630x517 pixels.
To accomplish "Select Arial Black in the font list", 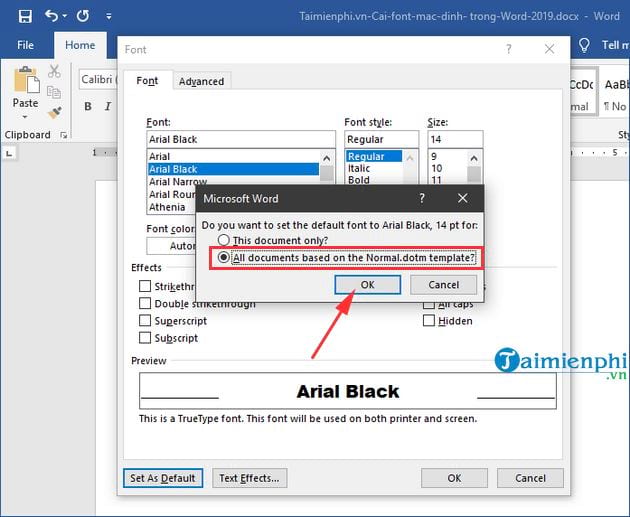I will tap(233, 169).
